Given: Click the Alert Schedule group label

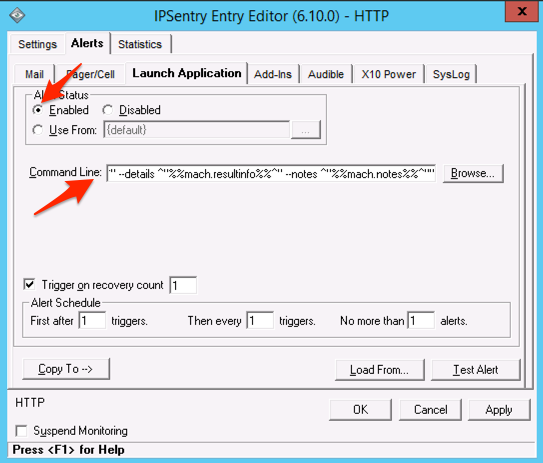Looking at the screenshot, I should click(x=65, y=303).
